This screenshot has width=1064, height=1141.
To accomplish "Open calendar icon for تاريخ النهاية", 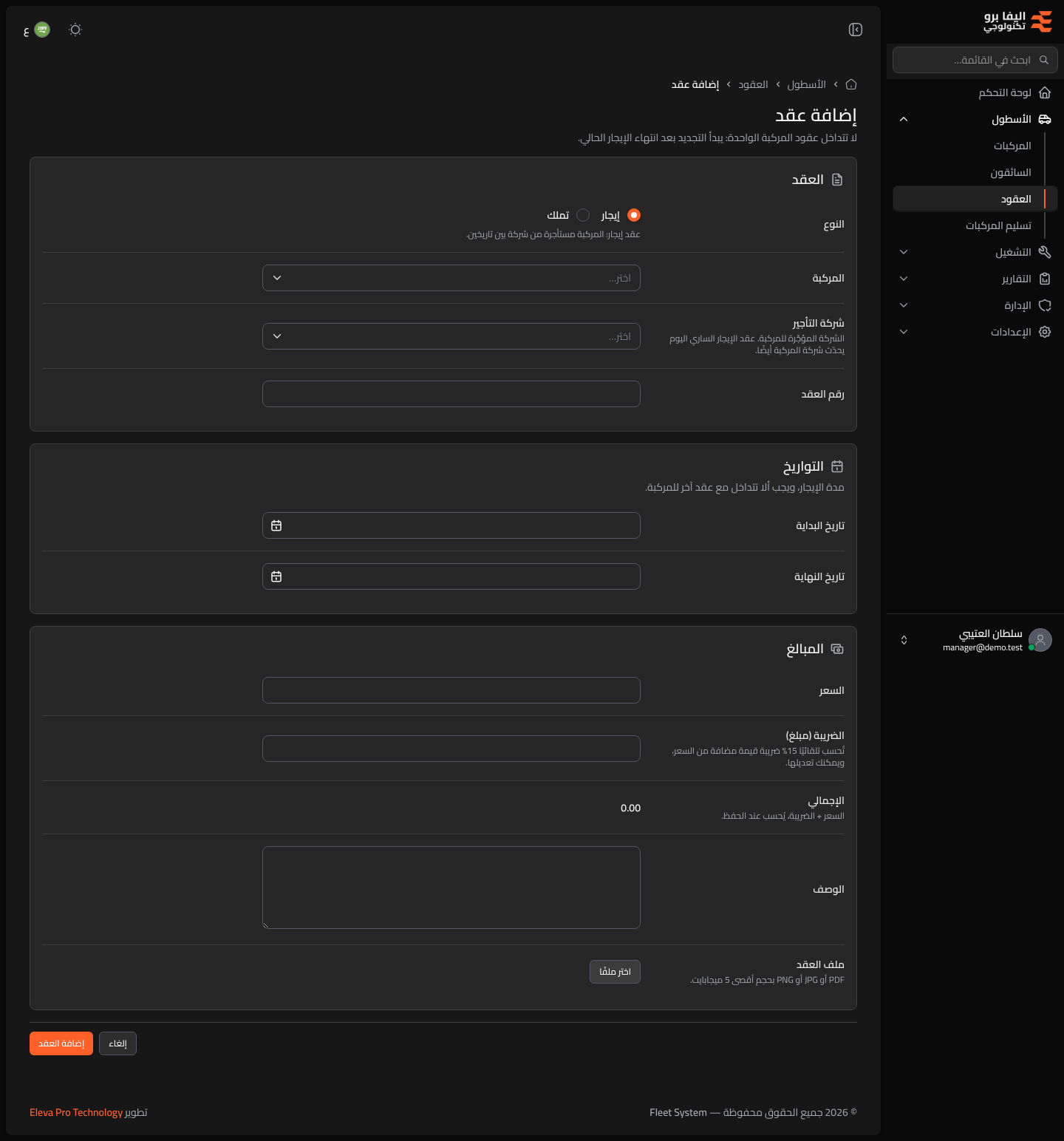I will point(276,576).
